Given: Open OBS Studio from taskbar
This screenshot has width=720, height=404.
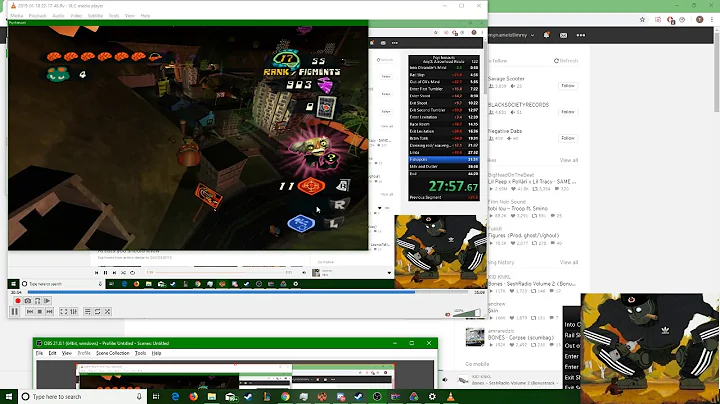Looking at the screenshot, I should click(377, 396).
